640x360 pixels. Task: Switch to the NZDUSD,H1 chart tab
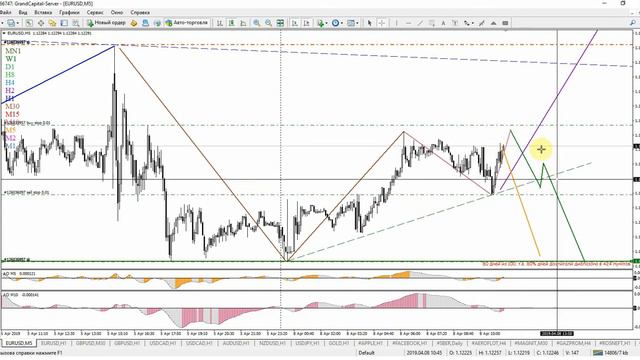272,343
